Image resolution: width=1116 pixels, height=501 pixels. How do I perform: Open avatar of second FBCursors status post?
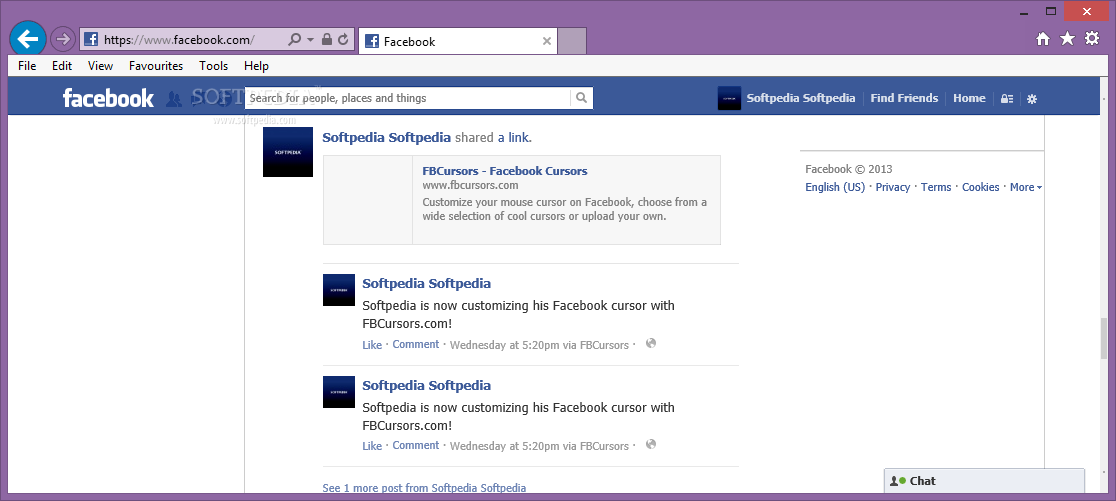(339, 391)
